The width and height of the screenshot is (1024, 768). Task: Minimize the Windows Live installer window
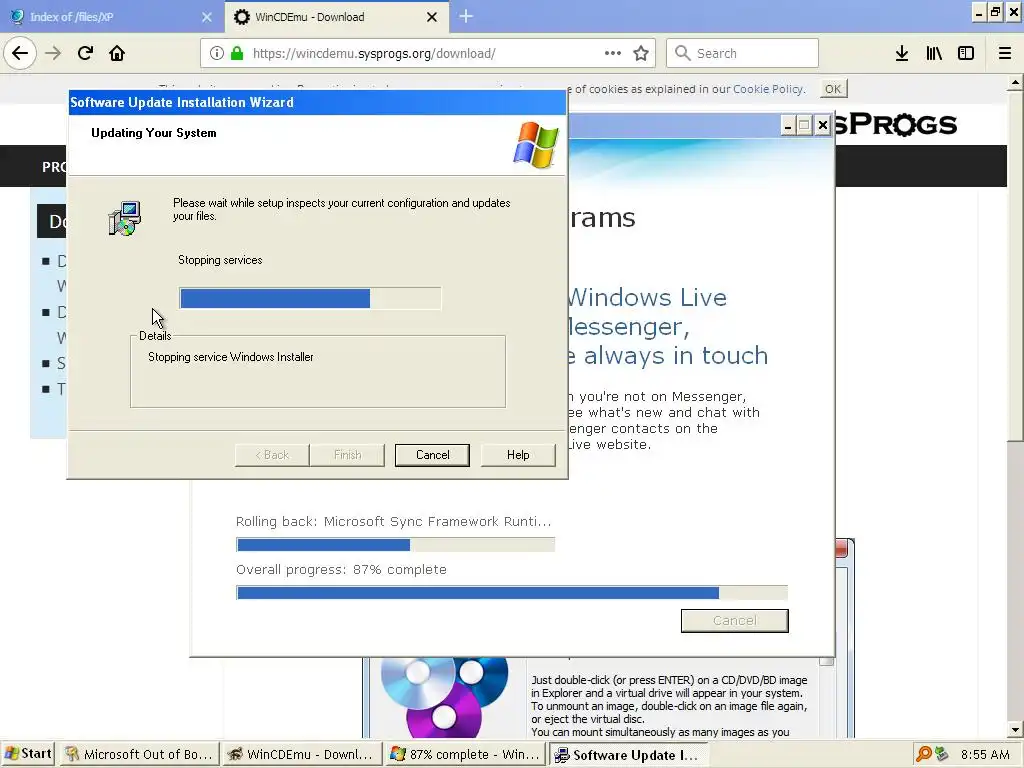tap(788, 125)
